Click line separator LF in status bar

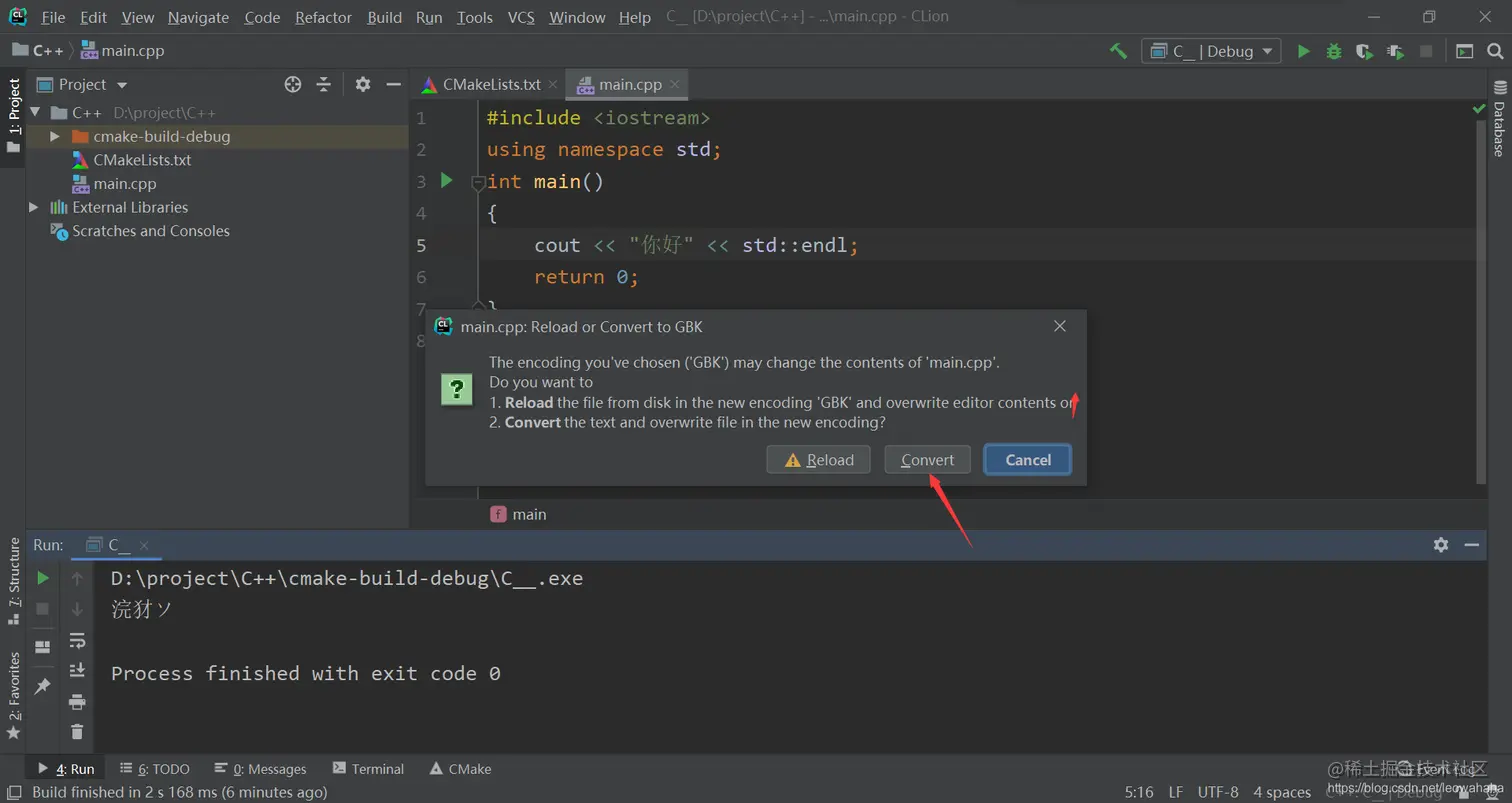[1176, 793]
